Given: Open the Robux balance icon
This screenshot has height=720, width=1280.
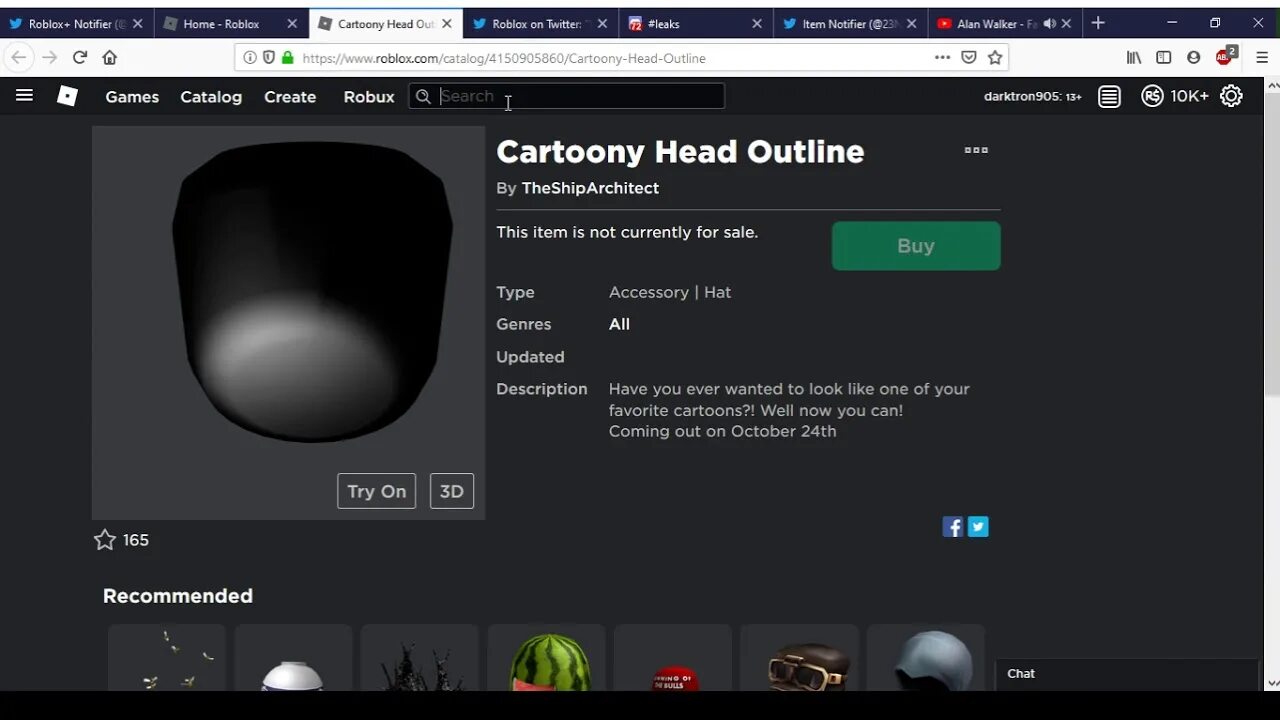Looking at the screenshot, I should [1152, 96].
